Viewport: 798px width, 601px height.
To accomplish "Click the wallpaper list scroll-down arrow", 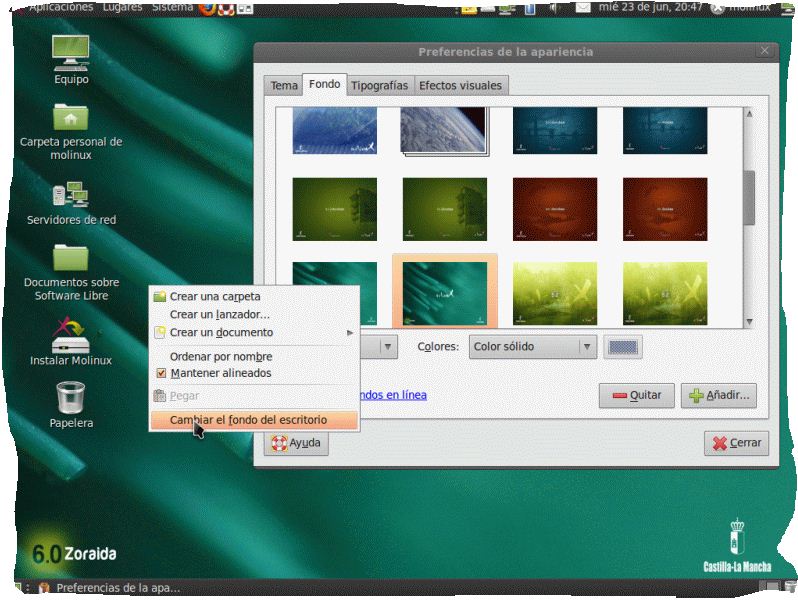I will tap(749, 322).
